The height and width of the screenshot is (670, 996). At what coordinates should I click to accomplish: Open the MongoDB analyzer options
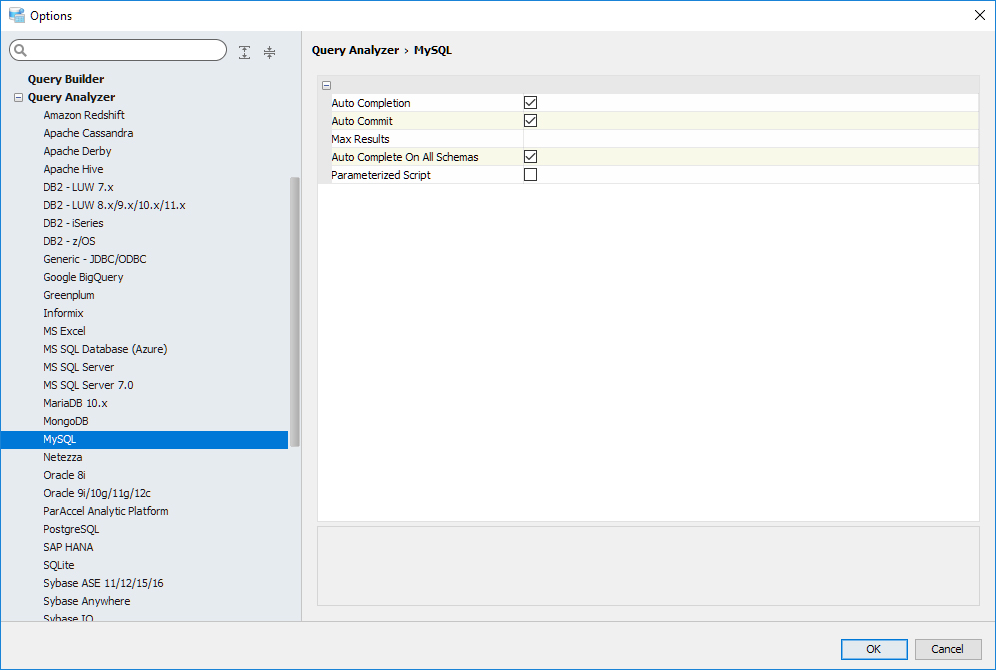[66, 421]
